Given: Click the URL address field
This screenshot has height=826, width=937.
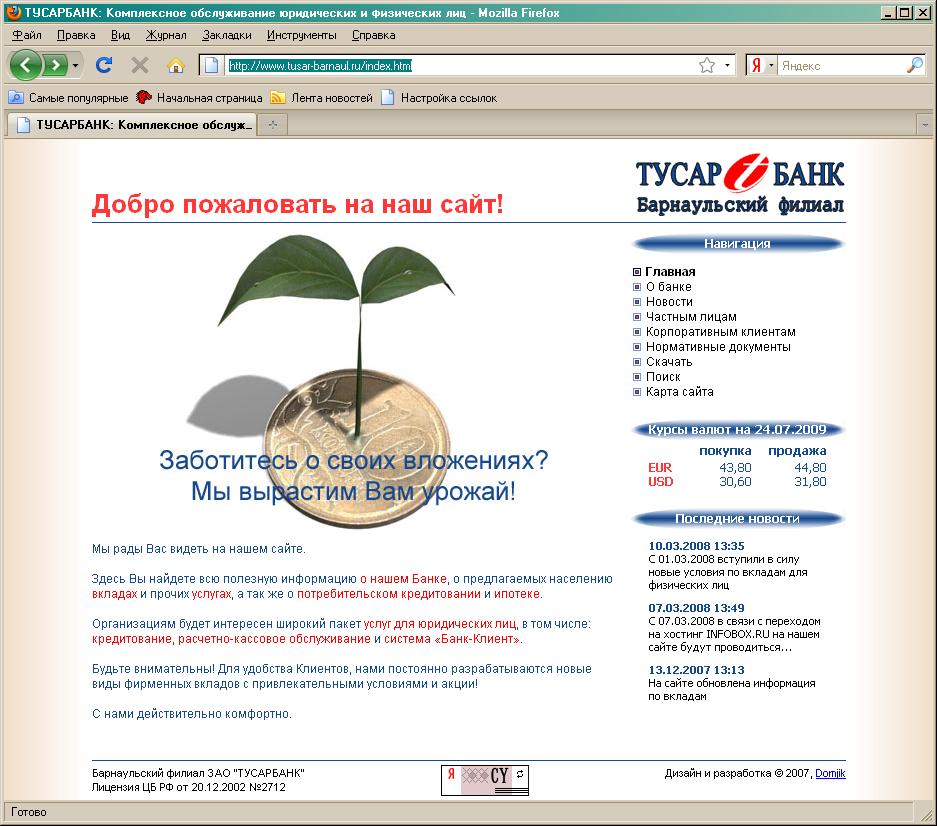Looking at the screenshot, I should 460,66.
